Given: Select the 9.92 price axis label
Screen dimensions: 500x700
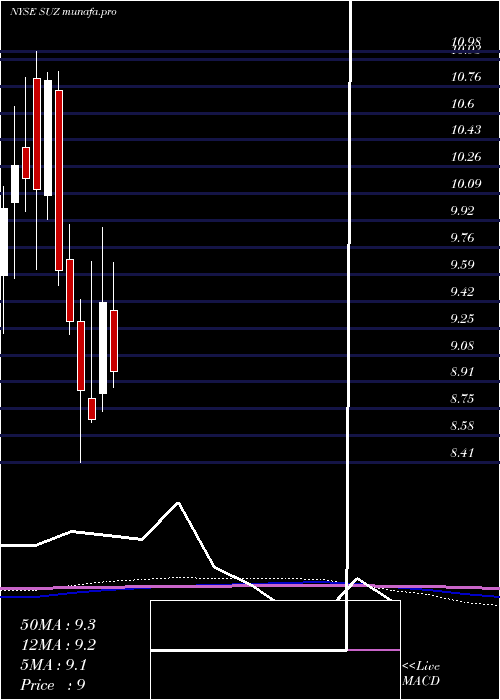Looking at the screenshot, I should pyautogui.click(x=462, y=210).
